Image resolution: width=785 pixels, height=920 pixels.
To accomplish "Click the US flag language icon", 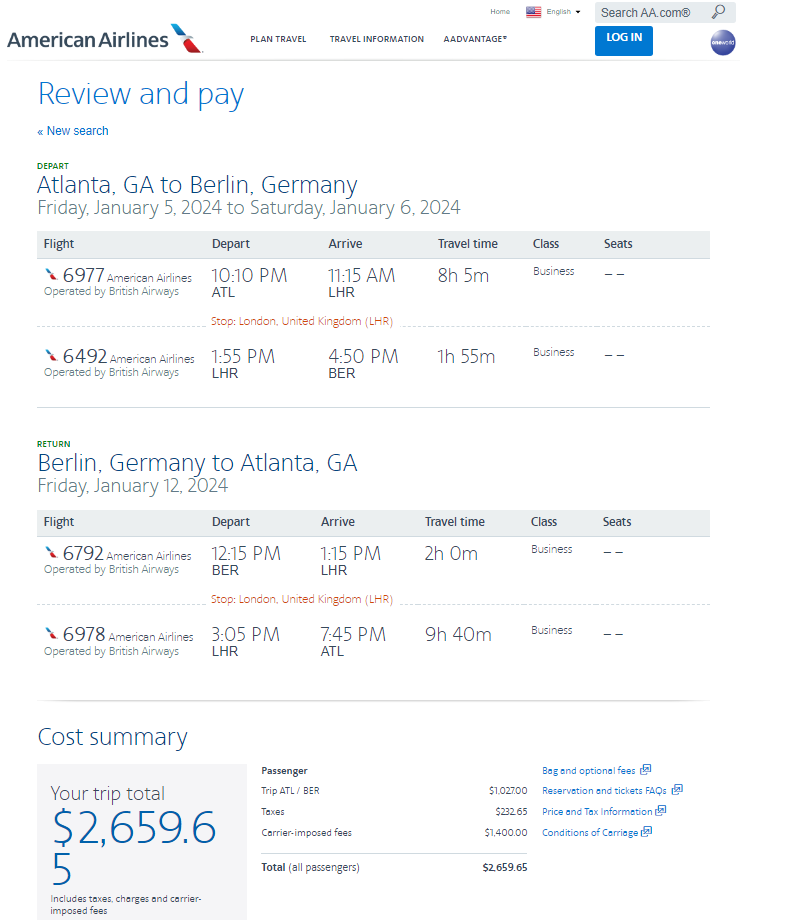I will [x=533, y=12].
